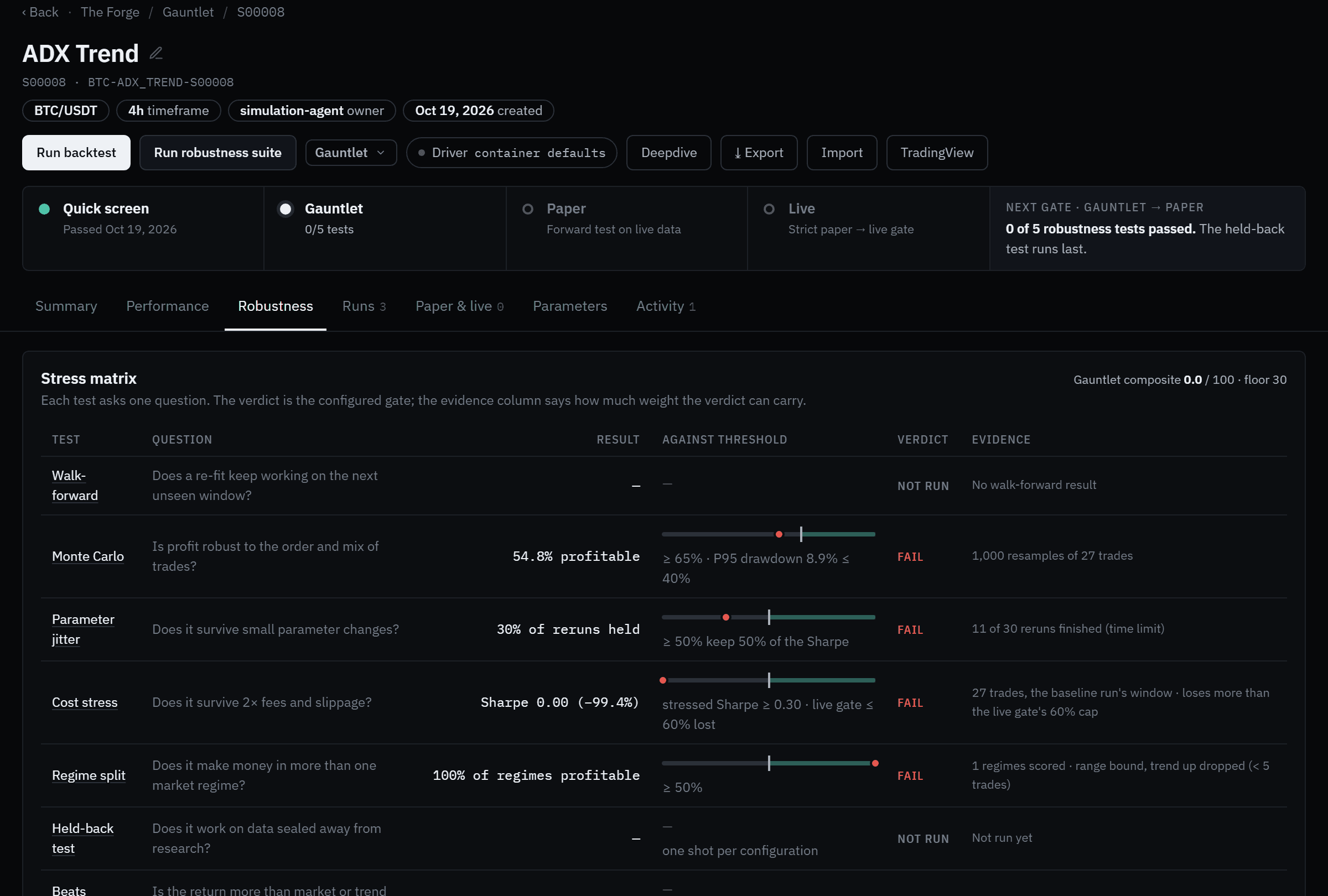The width and height of the screenshot is (1328, 896).
Task: Select the Quick screen stage card
Action: (143, 228)
